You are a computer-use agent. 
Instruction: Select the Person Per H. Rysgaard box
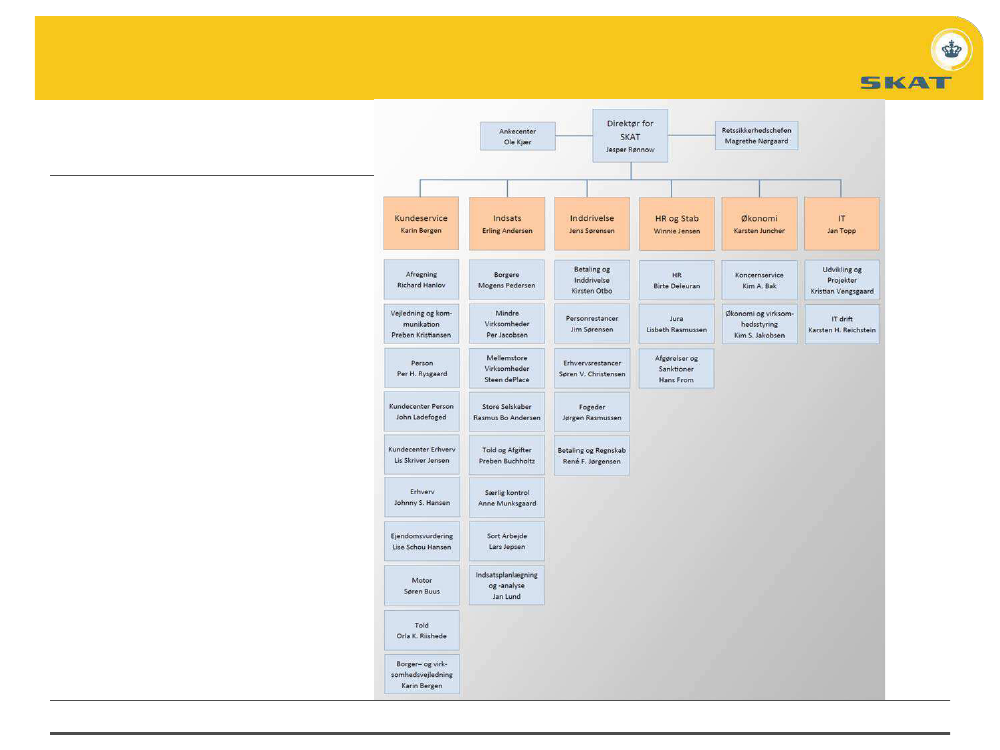point(422,368)
